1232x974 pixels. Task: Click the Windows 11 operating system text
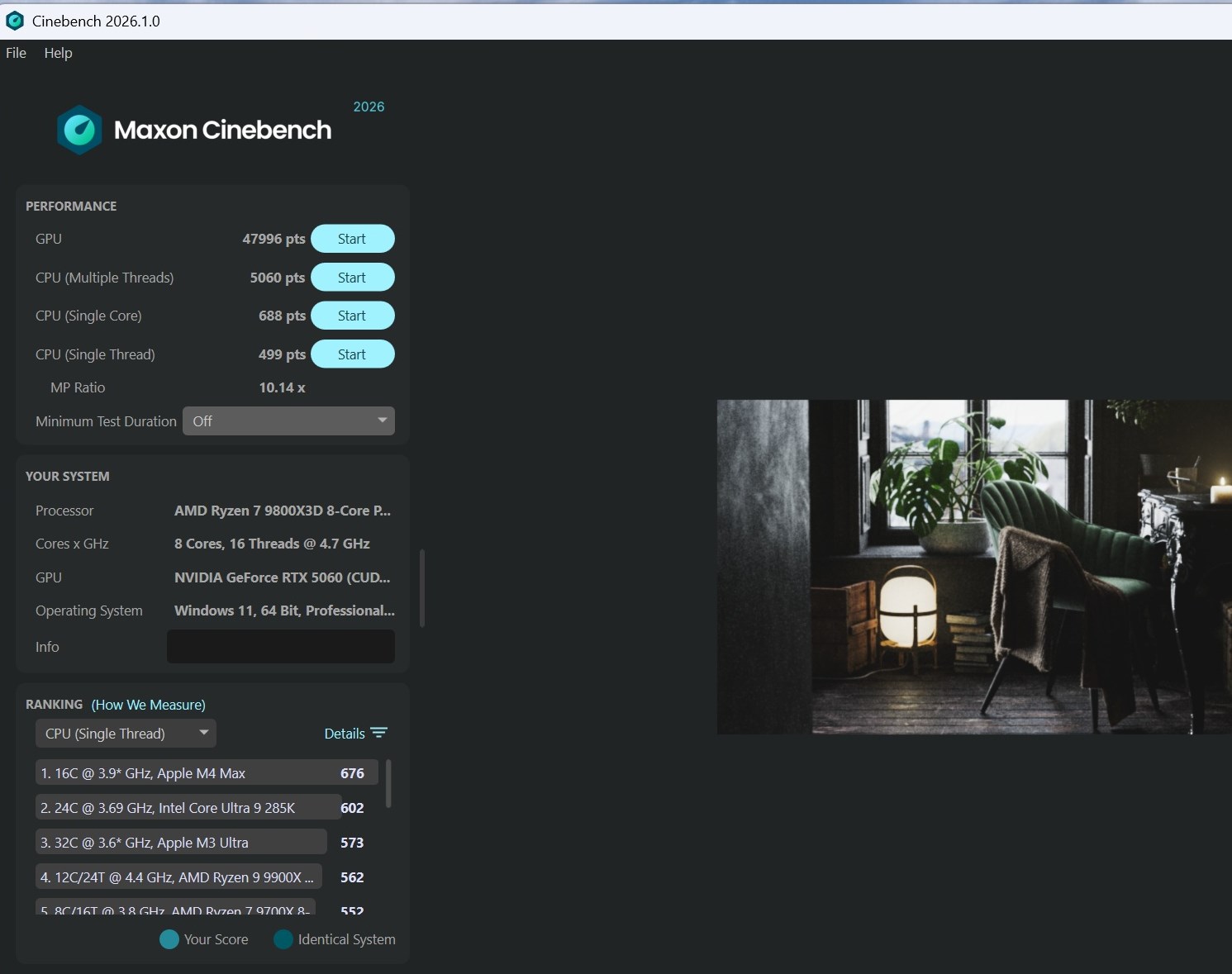coord(284,611)
